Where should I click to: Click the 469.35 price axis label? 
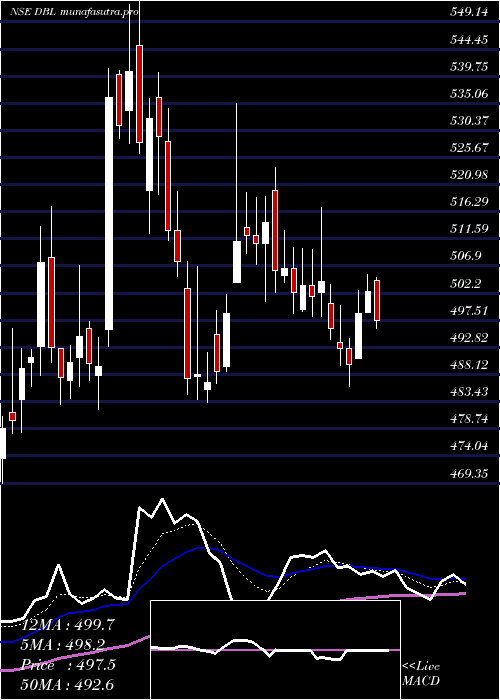pyautogui.click(x=469, y=473)
